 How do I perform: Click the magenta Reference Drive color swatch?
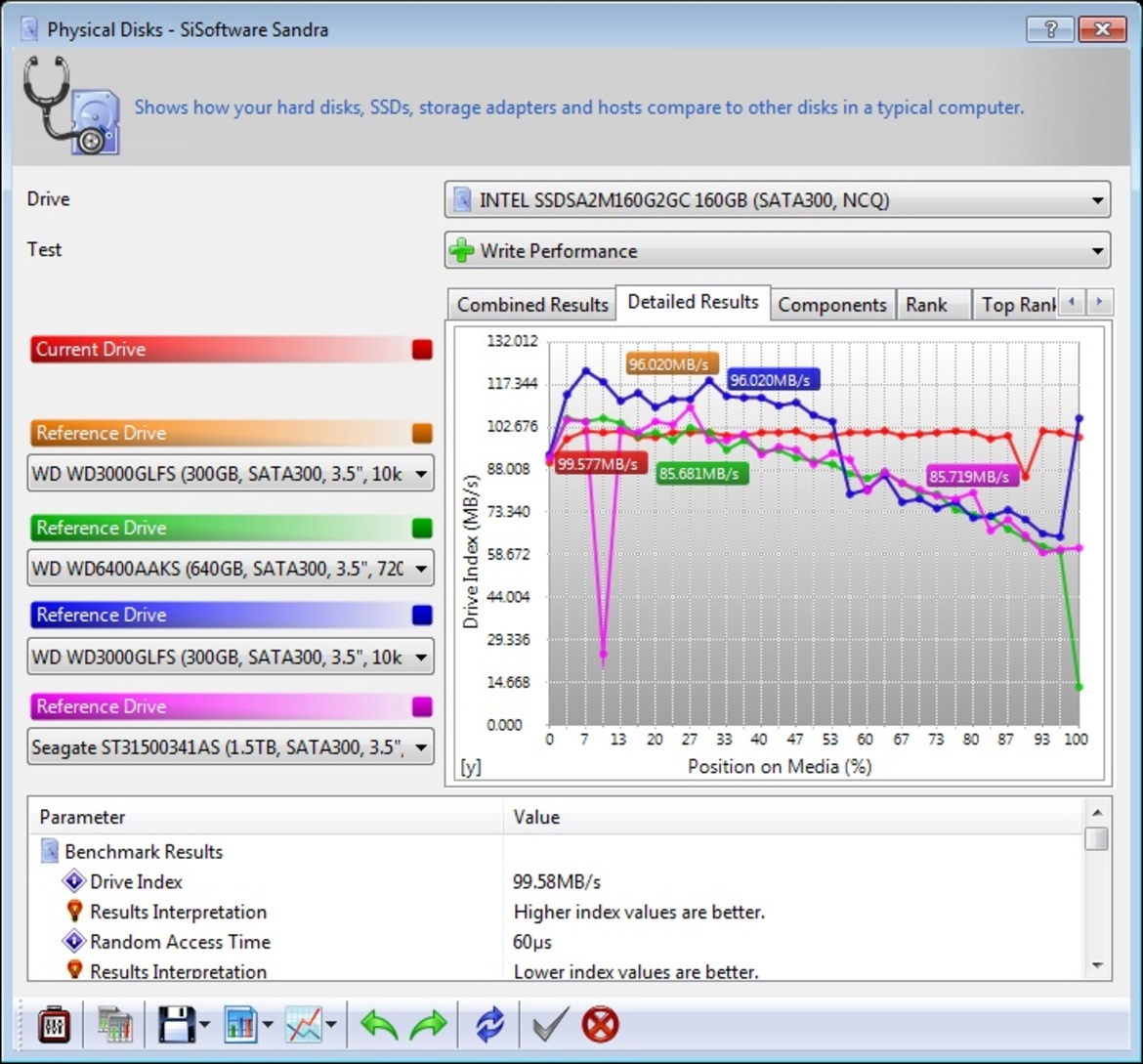pyautogui.click(x=421, y=706)
